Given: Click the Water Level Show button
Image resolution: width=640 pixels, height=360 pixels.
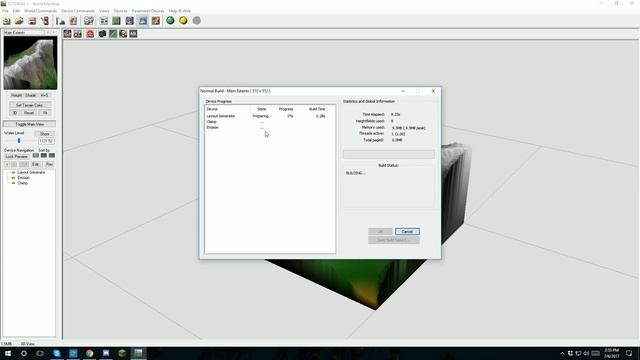Looking at the screenshot, I should tap(44, 134).
